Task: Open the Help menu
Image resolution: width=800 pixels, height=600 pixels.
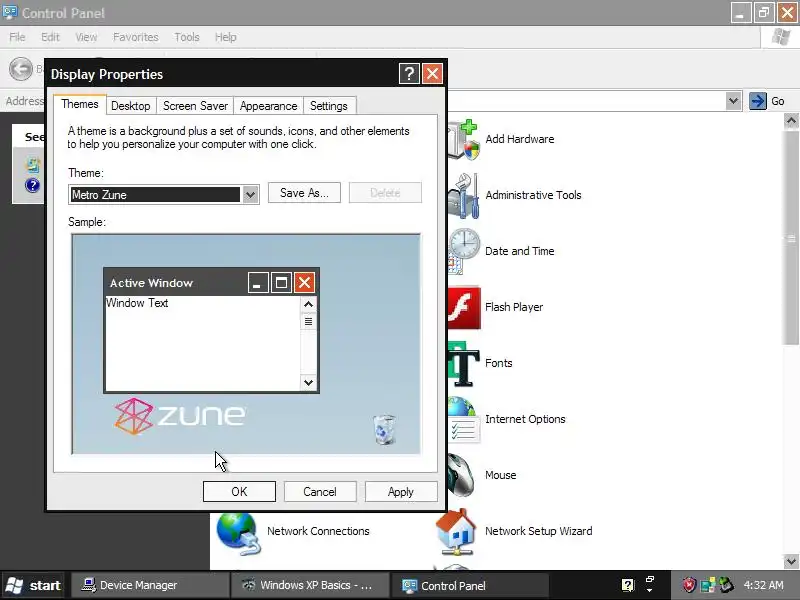Action: click(x=226, y=37)
